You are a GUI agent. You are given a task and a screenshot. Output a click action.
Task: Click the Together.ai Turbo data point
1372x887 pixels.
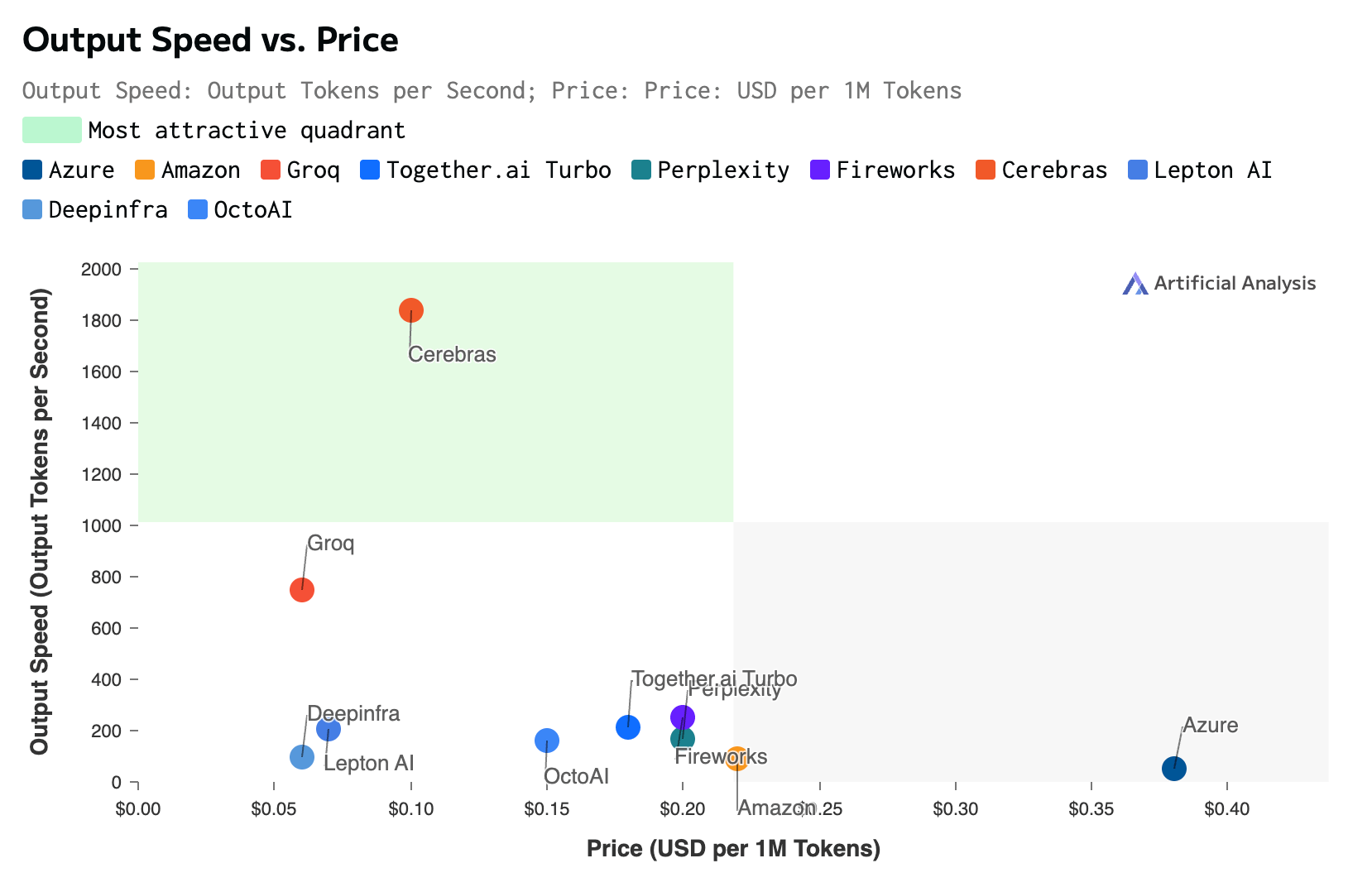coord(628,727)
